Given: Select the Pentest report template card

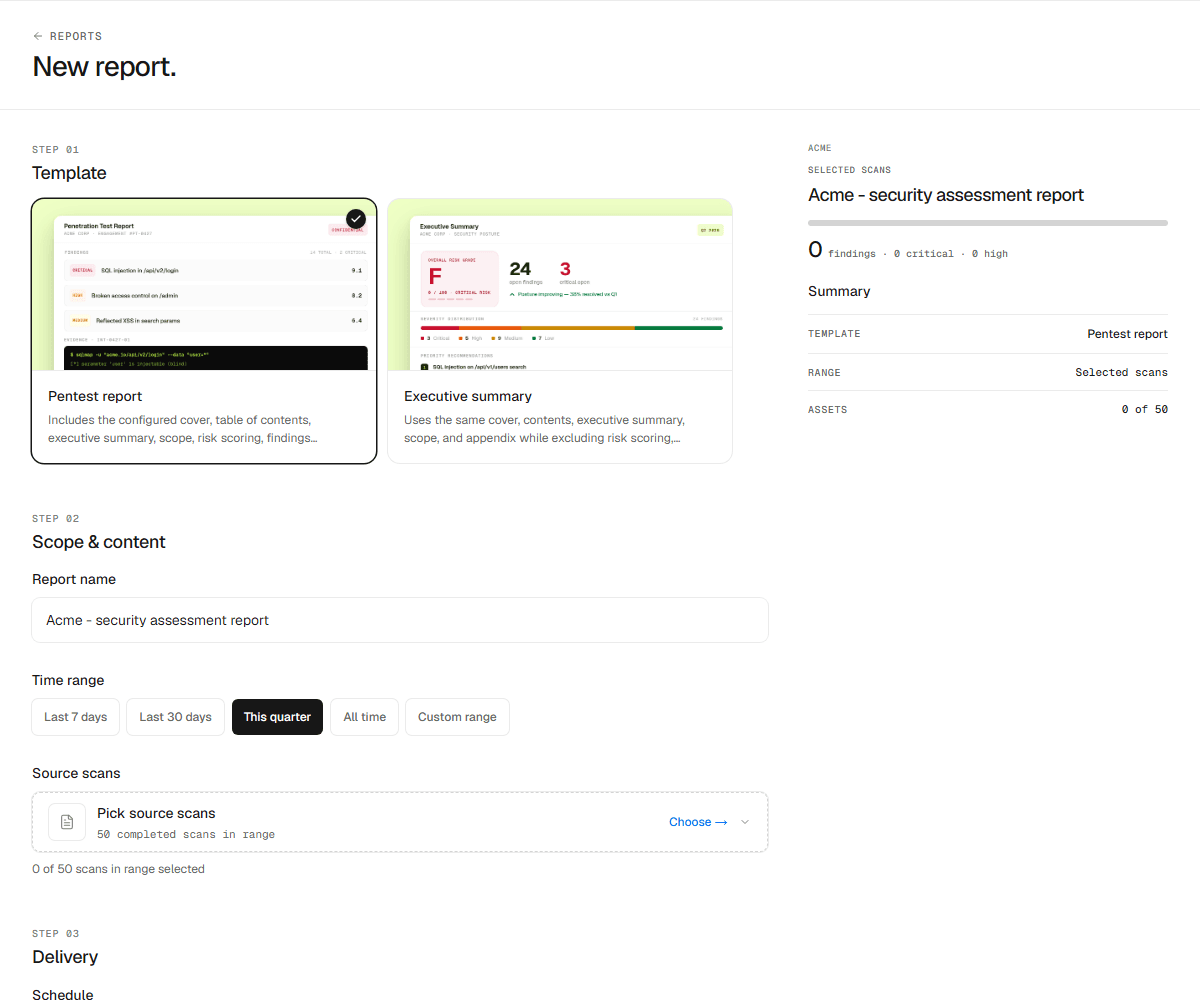Looking at the screenshot, I should 204,331.
